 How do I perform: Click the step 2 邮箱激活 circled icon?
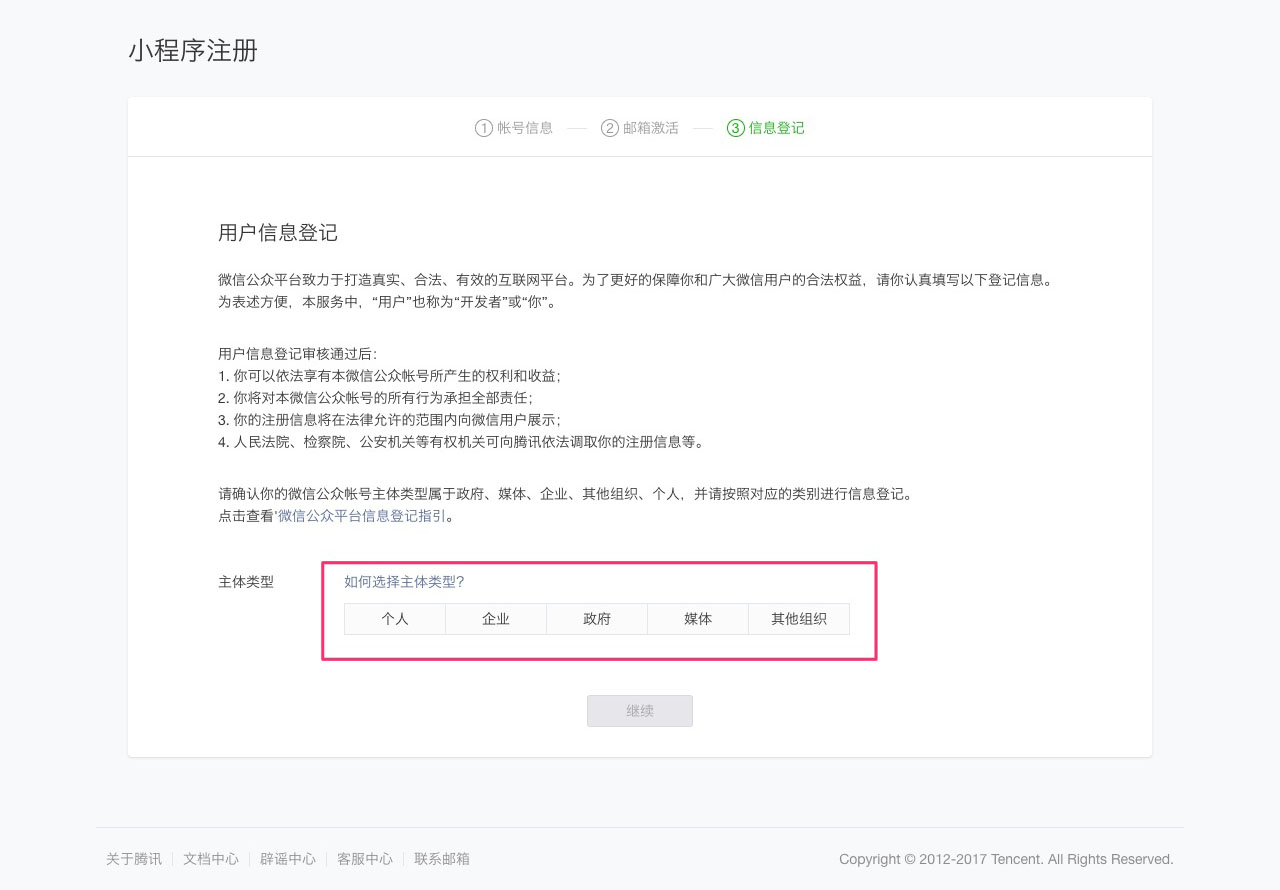pyautogui.click(x=609, y=127)
